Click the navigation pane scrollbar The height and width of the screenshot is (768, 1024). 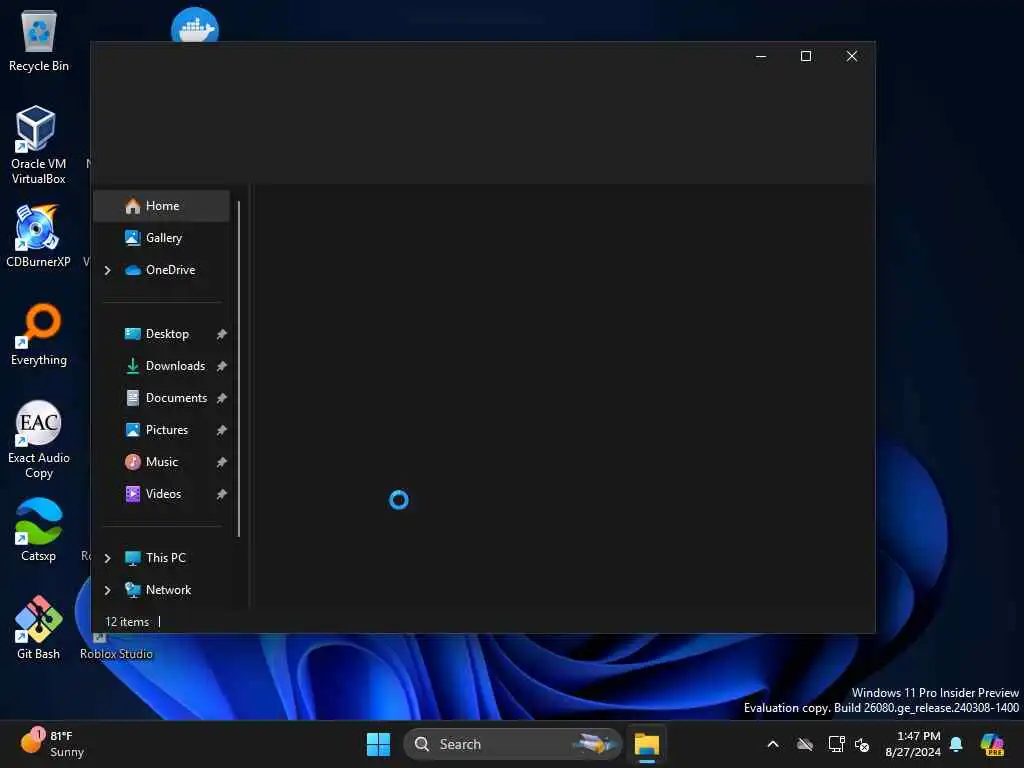(239, 369)
